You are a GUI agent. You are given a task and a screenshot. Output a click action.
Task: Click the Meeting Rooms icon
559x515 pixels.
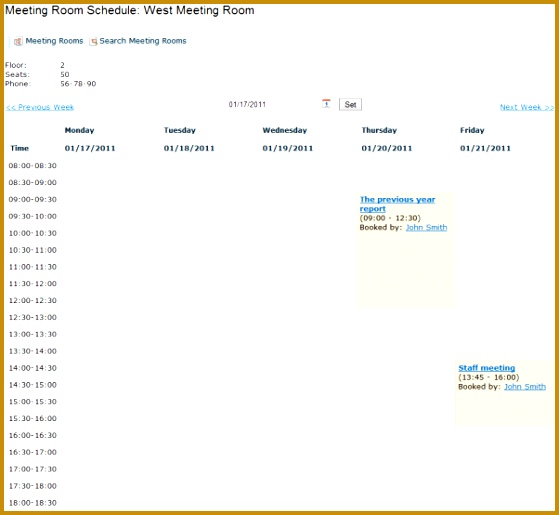pyautogui.click(x=18, y=41)
